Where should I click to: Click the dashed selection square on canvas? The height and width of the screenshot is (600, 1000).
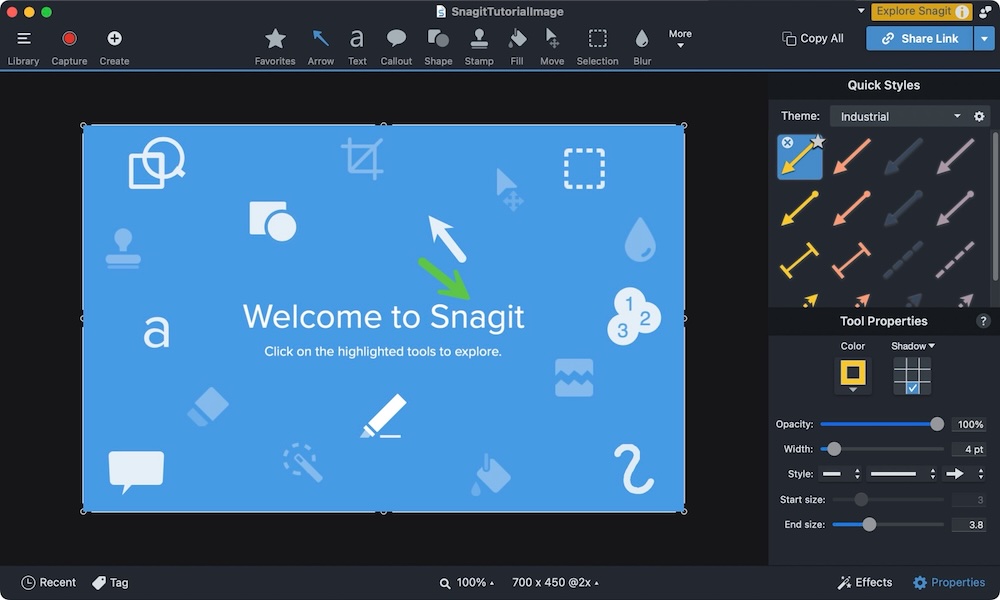click(x=585, y=168)
